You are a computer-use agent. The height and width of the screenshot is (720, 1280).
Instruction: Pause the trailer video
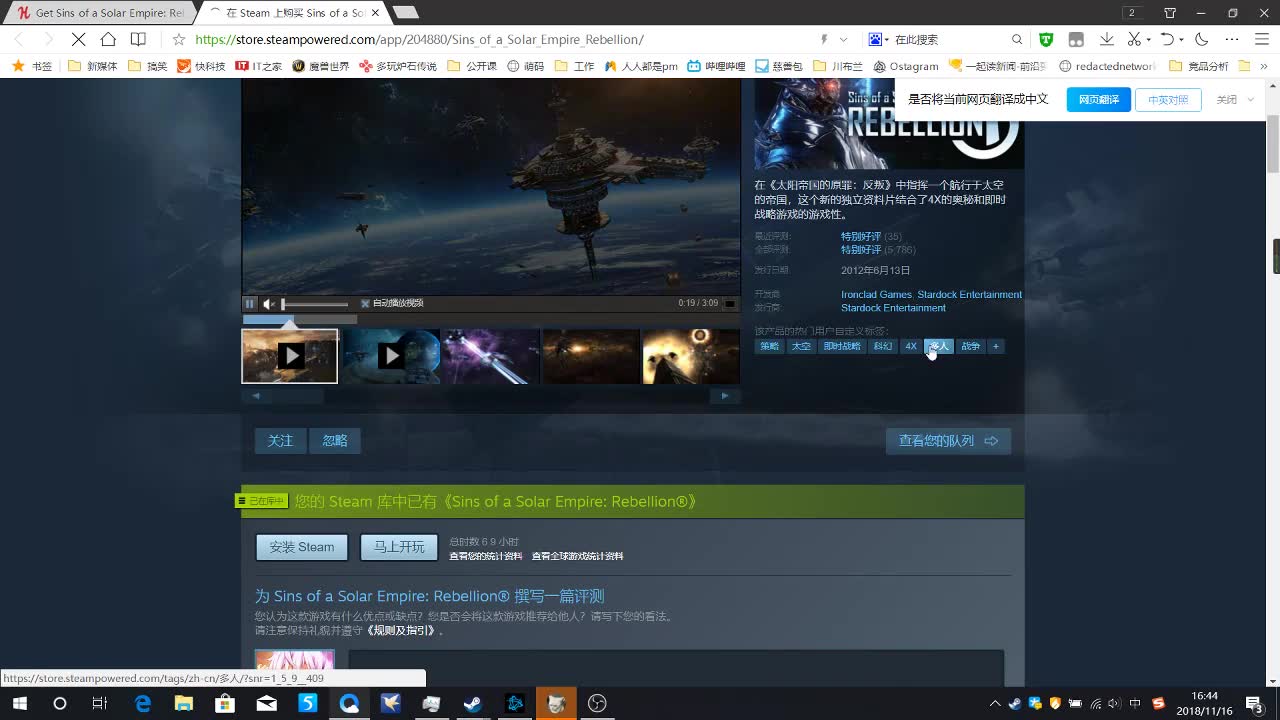(250, 303)
